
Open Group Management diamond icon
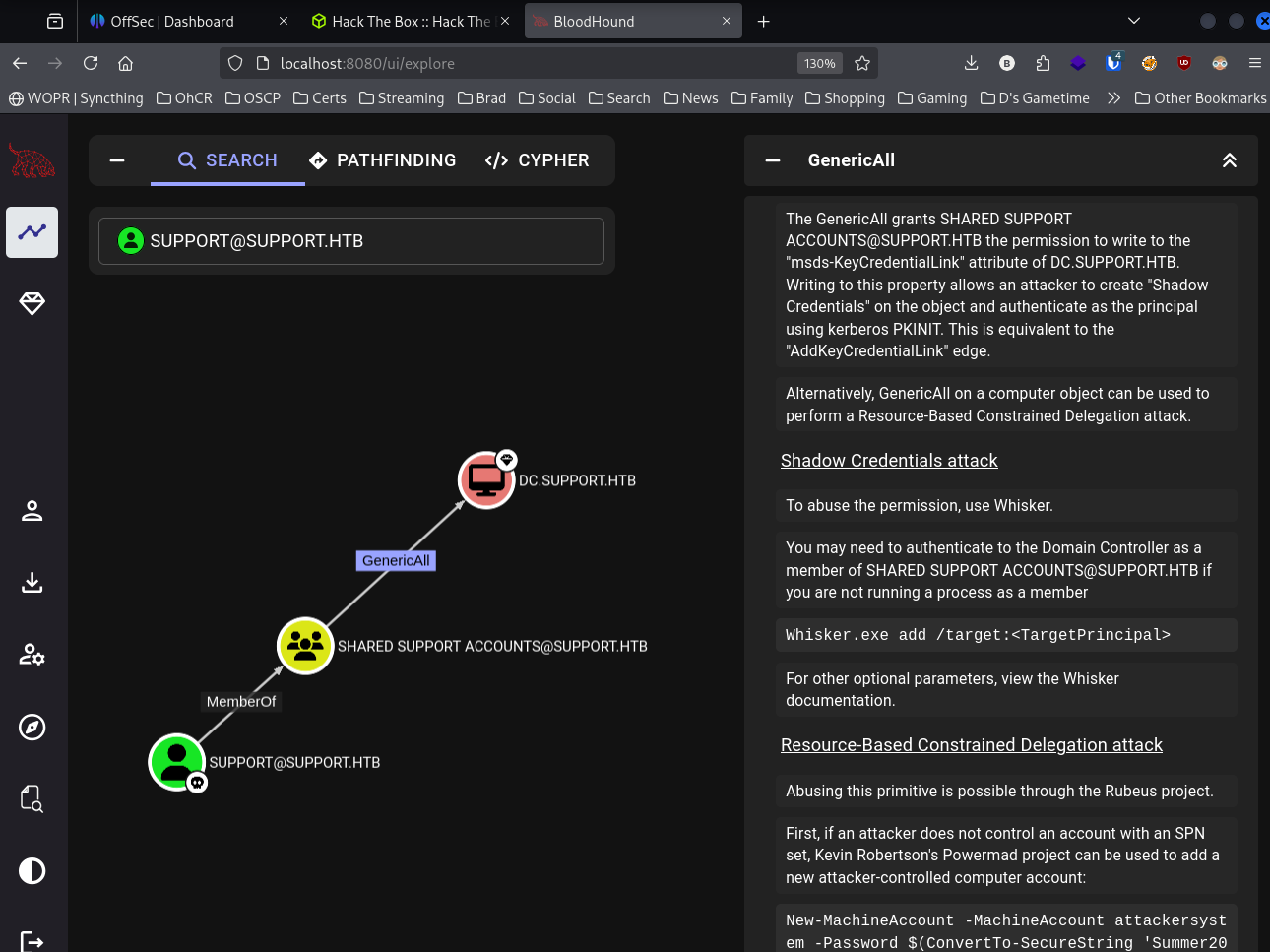[x=32, y=304]
